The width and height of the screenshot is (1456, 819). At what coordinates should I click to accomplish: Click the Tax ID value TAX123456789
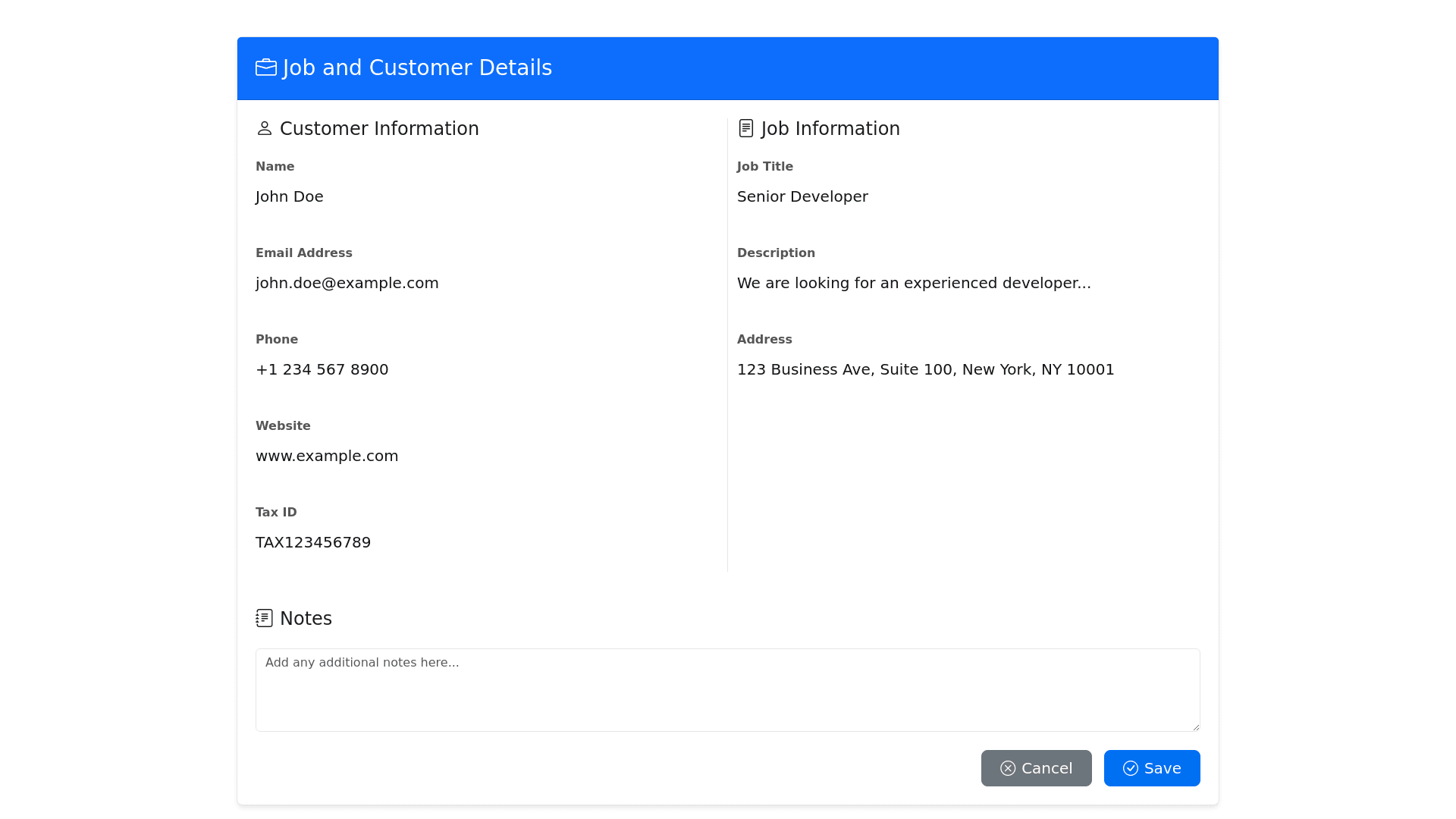312,543
